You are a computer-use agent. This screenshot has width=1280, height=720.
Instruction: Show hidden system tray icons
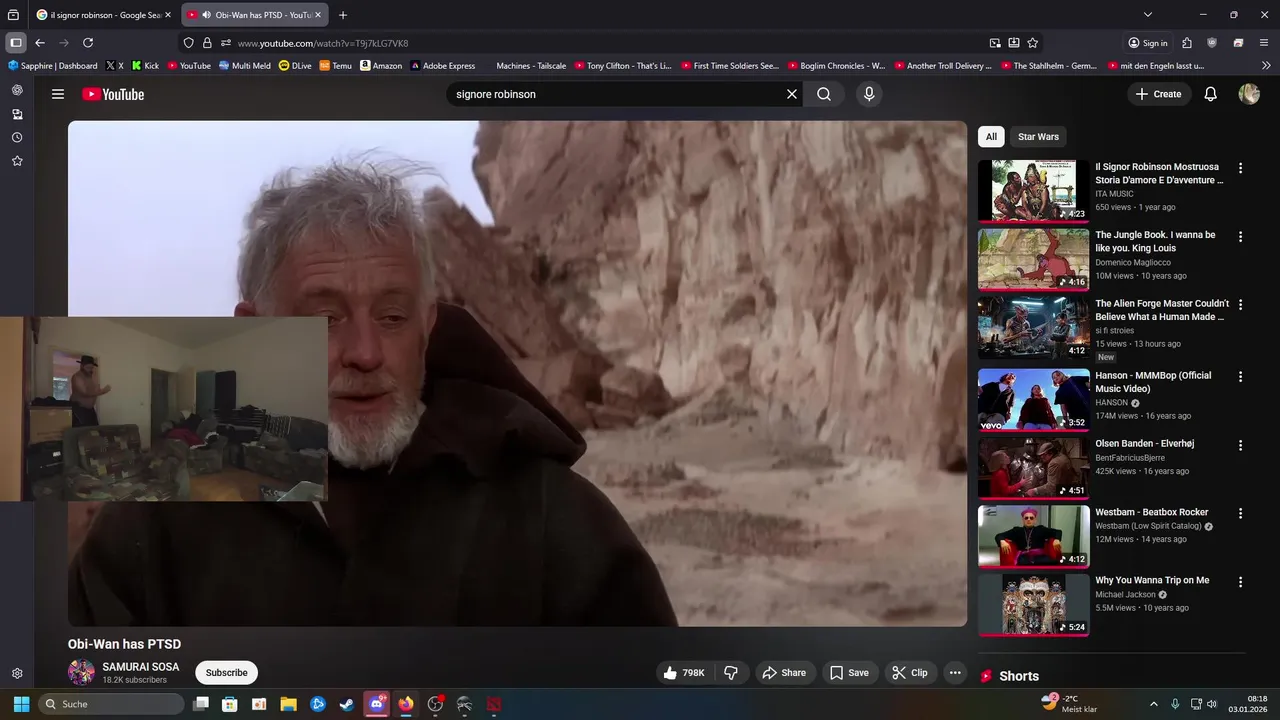(1153, 704)
